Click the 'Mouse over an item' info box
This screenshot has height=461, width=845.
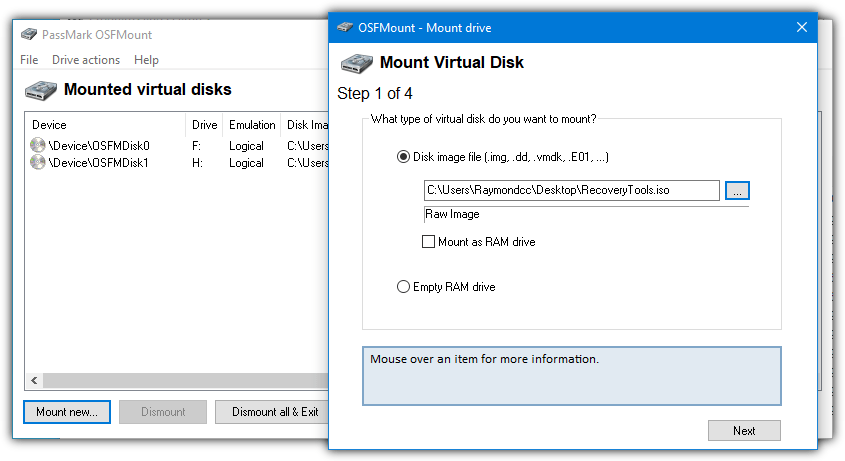(572, 376)
